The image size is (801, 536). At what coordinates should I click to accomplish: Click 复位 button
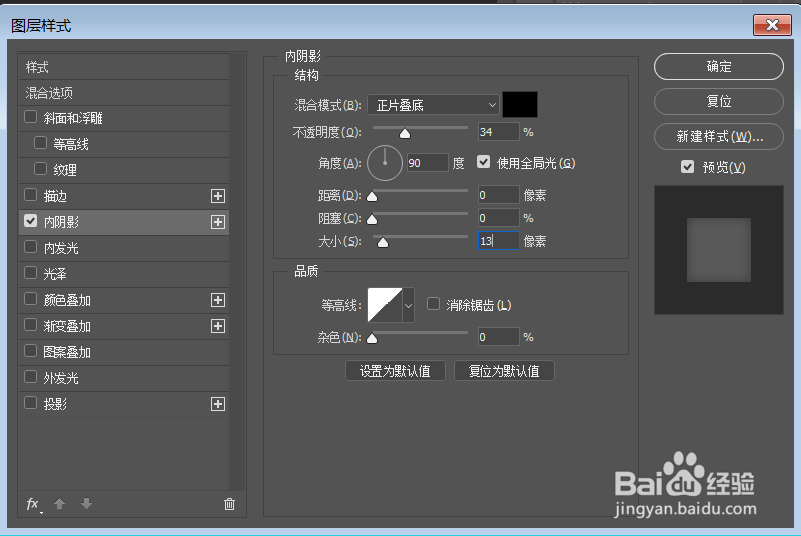[718, 101]
